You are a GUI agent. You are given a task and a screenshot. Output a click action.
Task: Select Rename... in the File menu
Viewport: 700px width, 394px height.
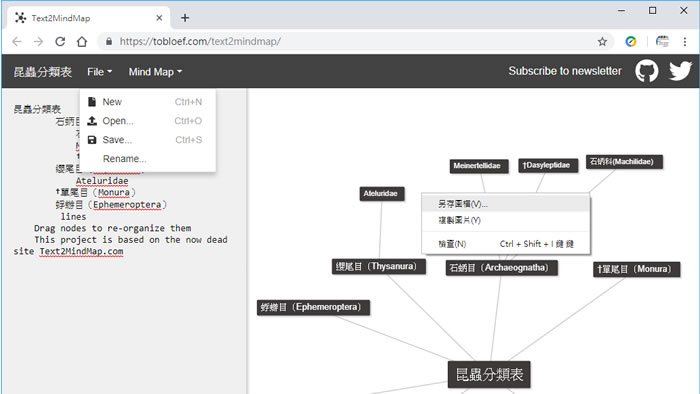click(x=148, y=159)
